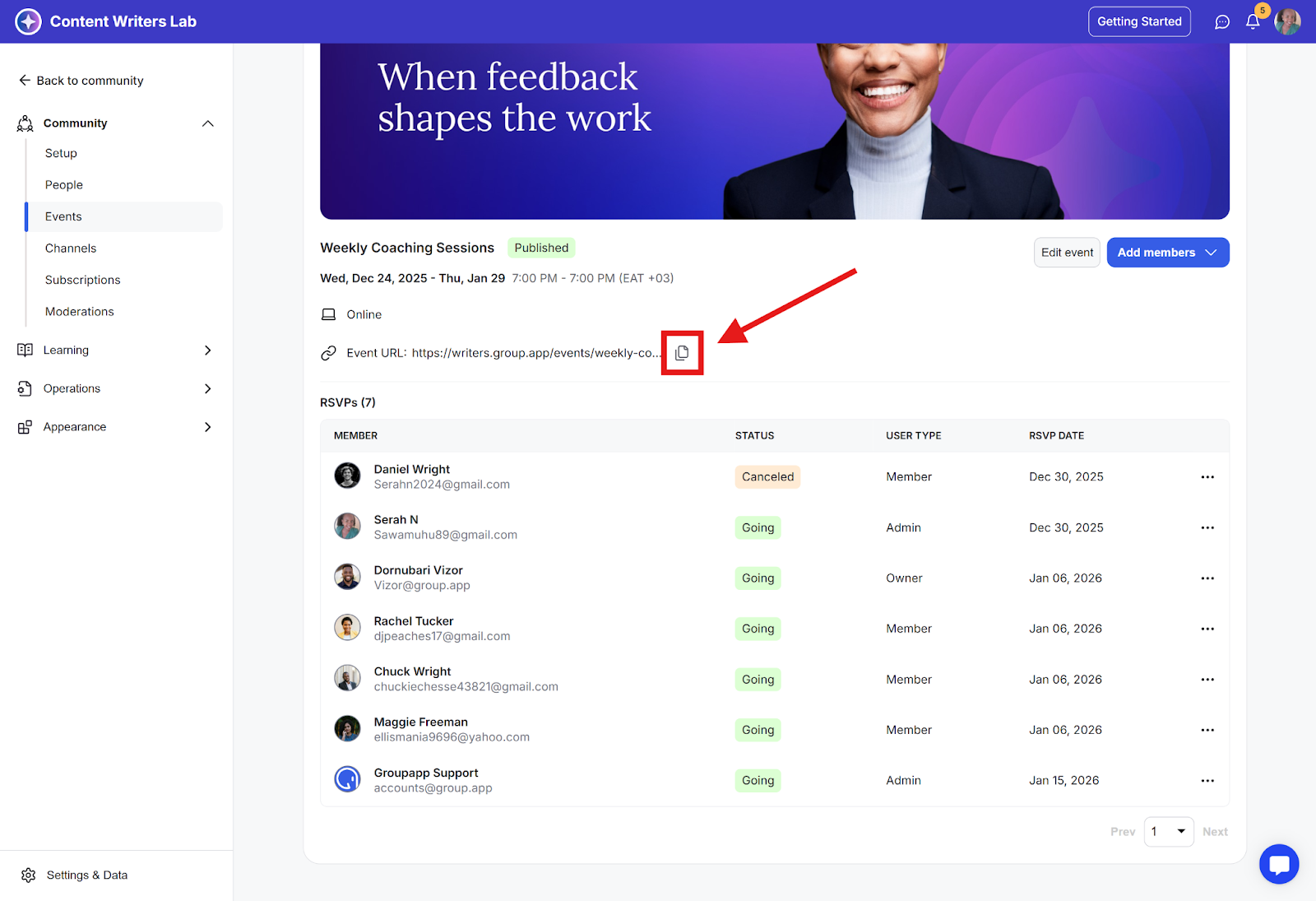1316x901 pixels.
Task: Click the STATUS column header
Action: [x=754, y=436]
